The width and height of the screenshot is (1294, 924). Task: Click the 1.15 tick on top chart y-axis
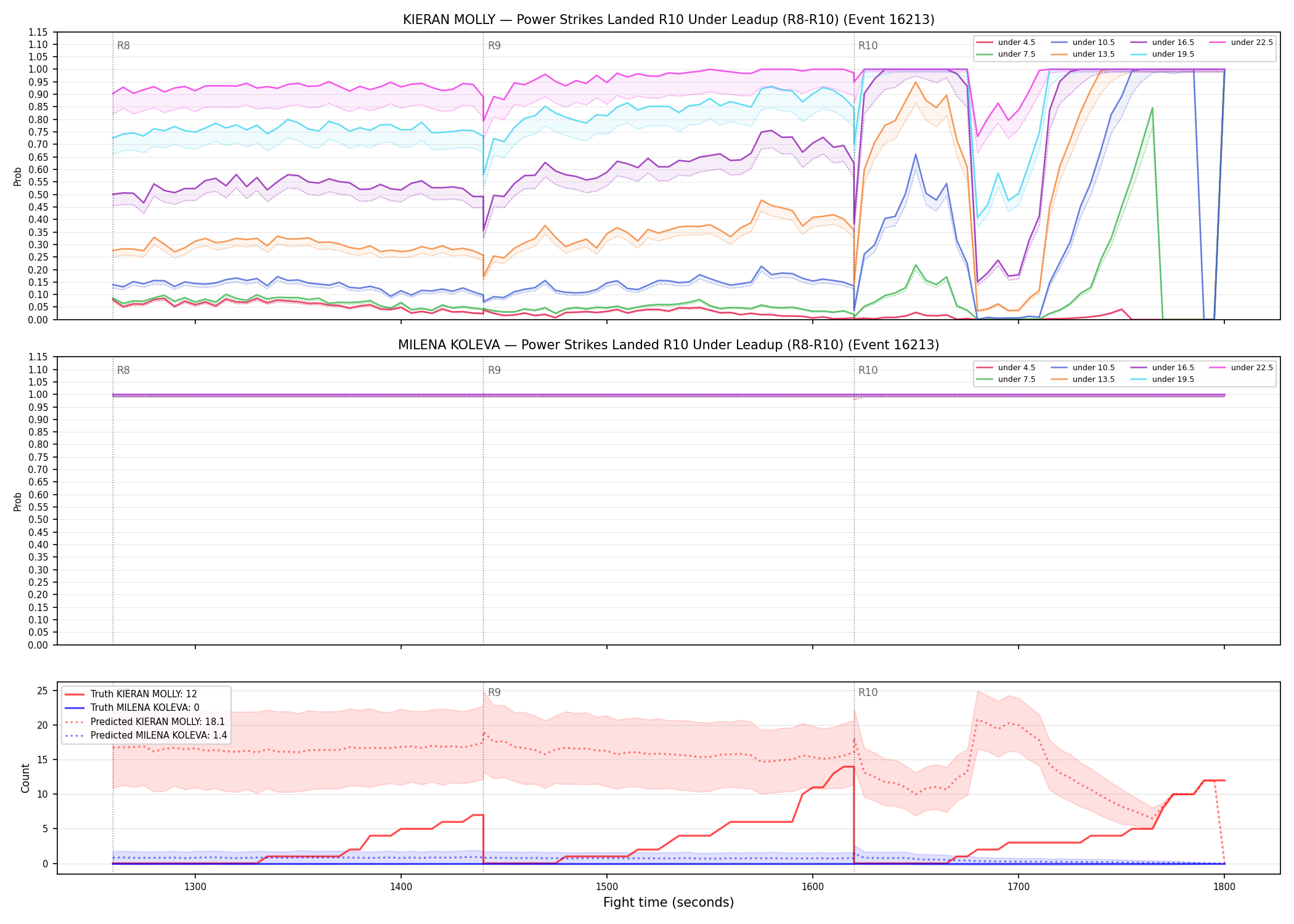tap(39, 32)
